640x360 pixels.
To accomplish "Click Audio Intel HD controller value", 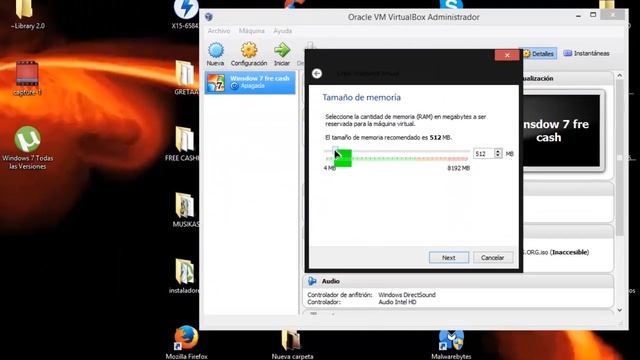I will pyautogui.click(x=397, y=302).
